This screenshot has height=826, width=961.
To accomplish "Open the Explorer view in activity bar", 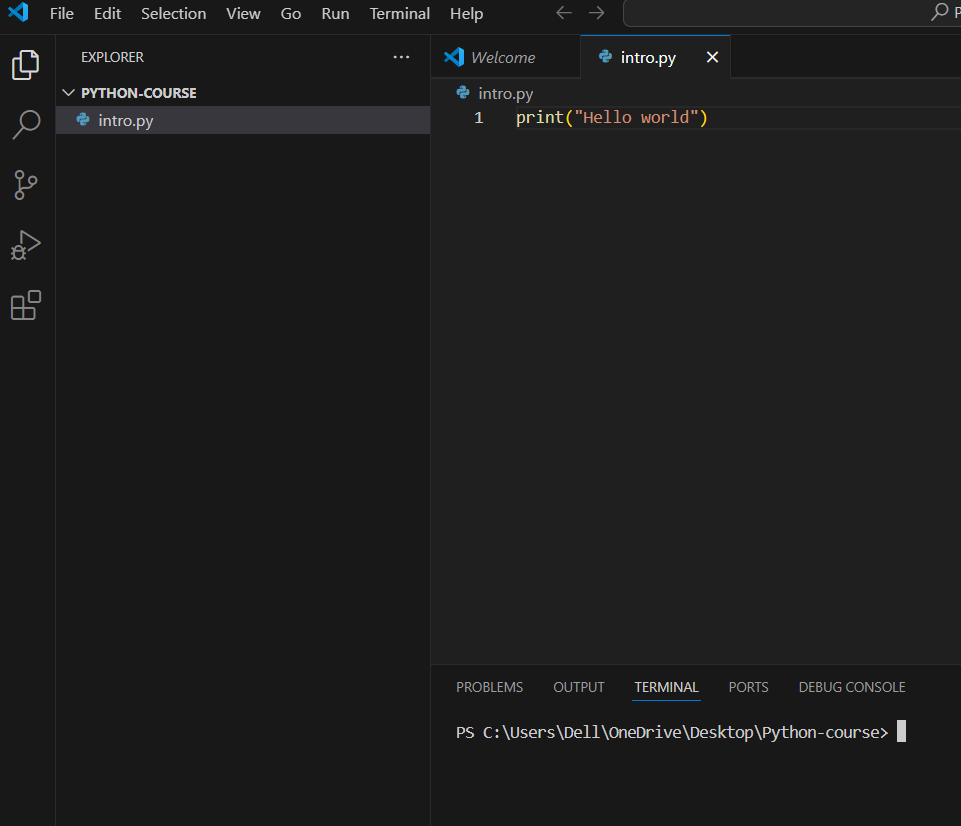I will tap(26, 65).
